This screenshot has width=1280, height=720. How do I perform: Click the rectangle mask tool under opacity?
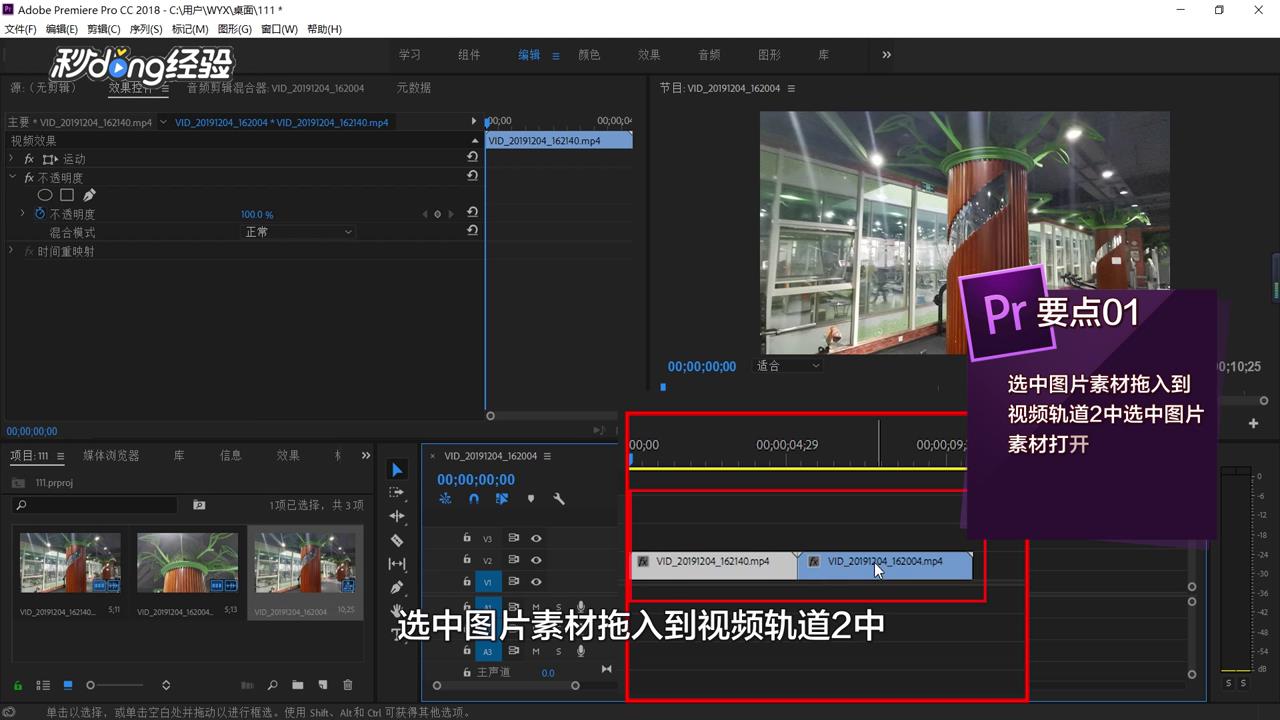[67, 195]
